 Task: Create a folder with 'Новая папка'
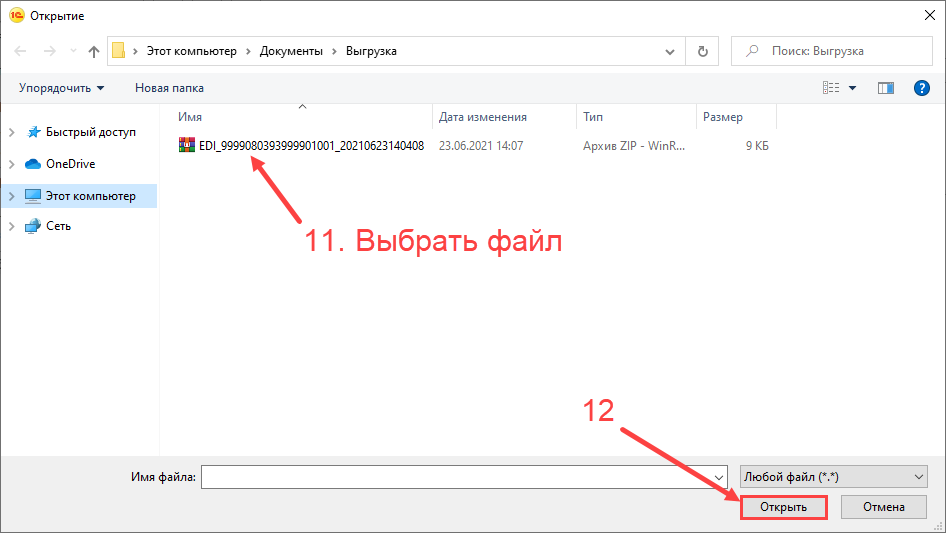click(169, 88)
